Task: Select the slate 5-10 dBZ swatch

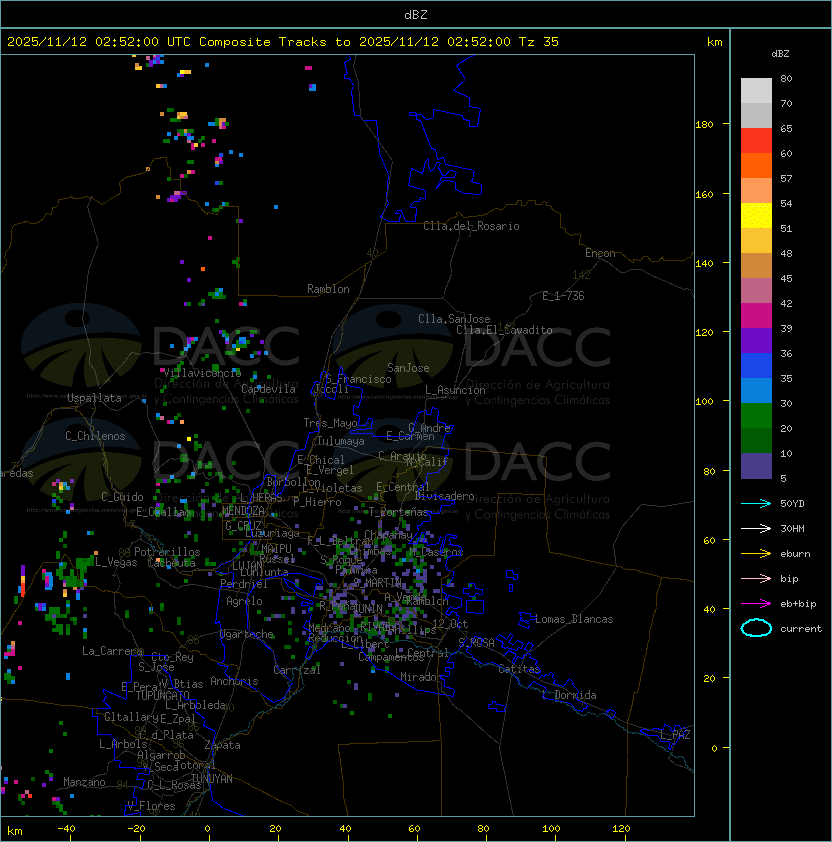Action: pyautogui.click(x=756, y=466)
